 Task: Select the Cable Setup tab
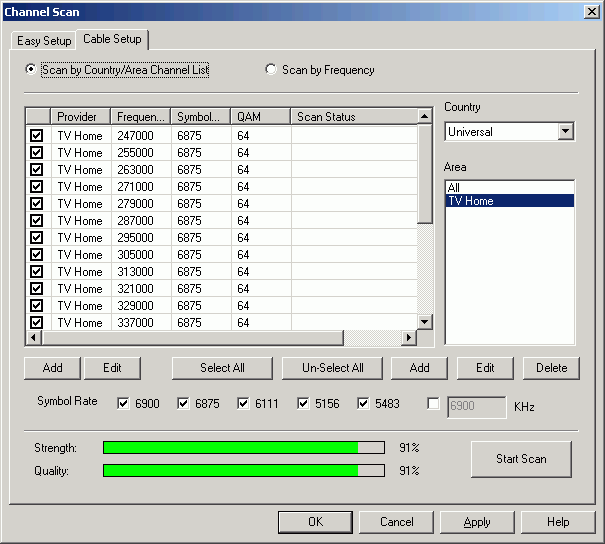click(x=114, y=40)
